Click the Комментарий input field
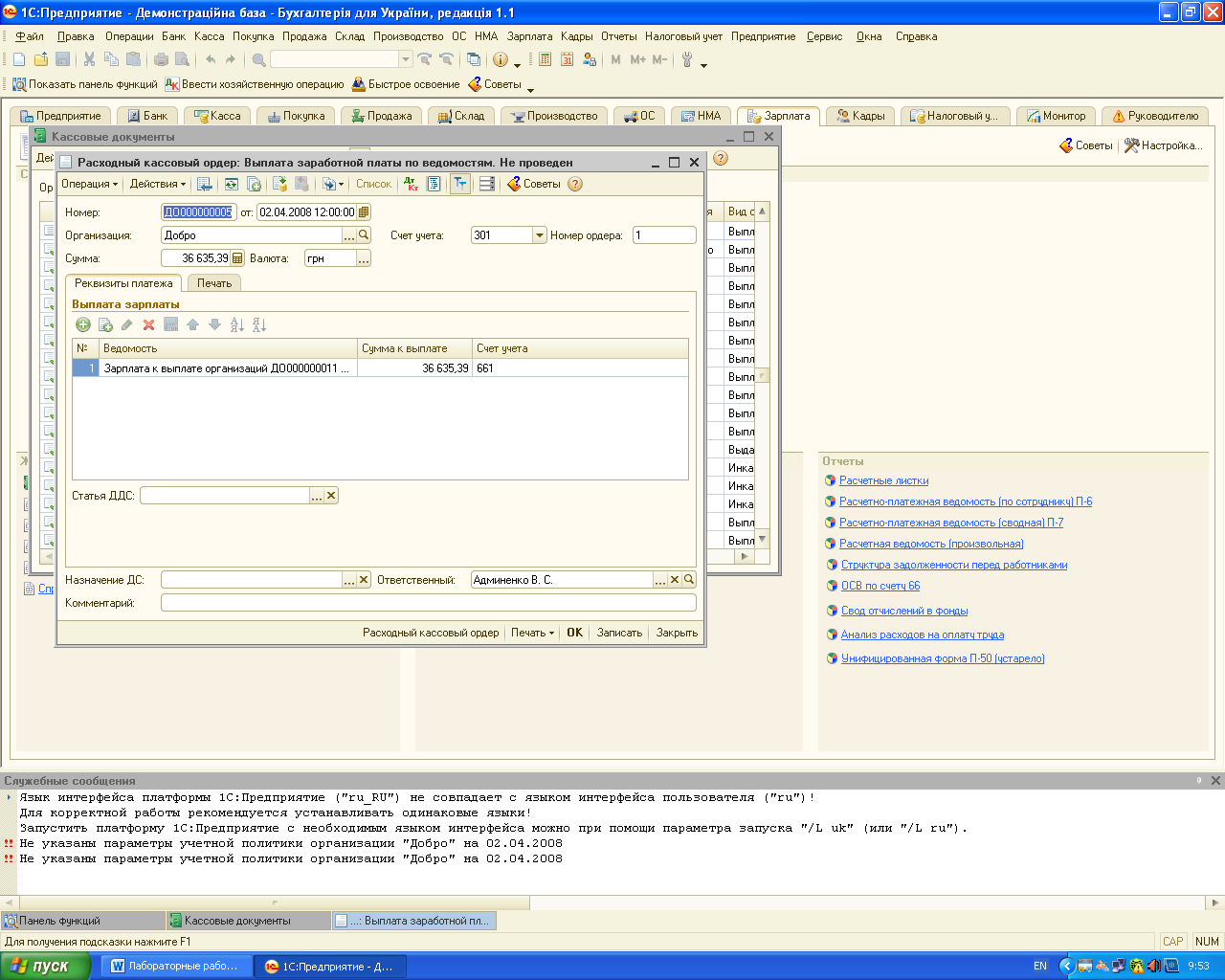Image resolution: width=1225 pixels, height=980 pixels. [429, 603]
